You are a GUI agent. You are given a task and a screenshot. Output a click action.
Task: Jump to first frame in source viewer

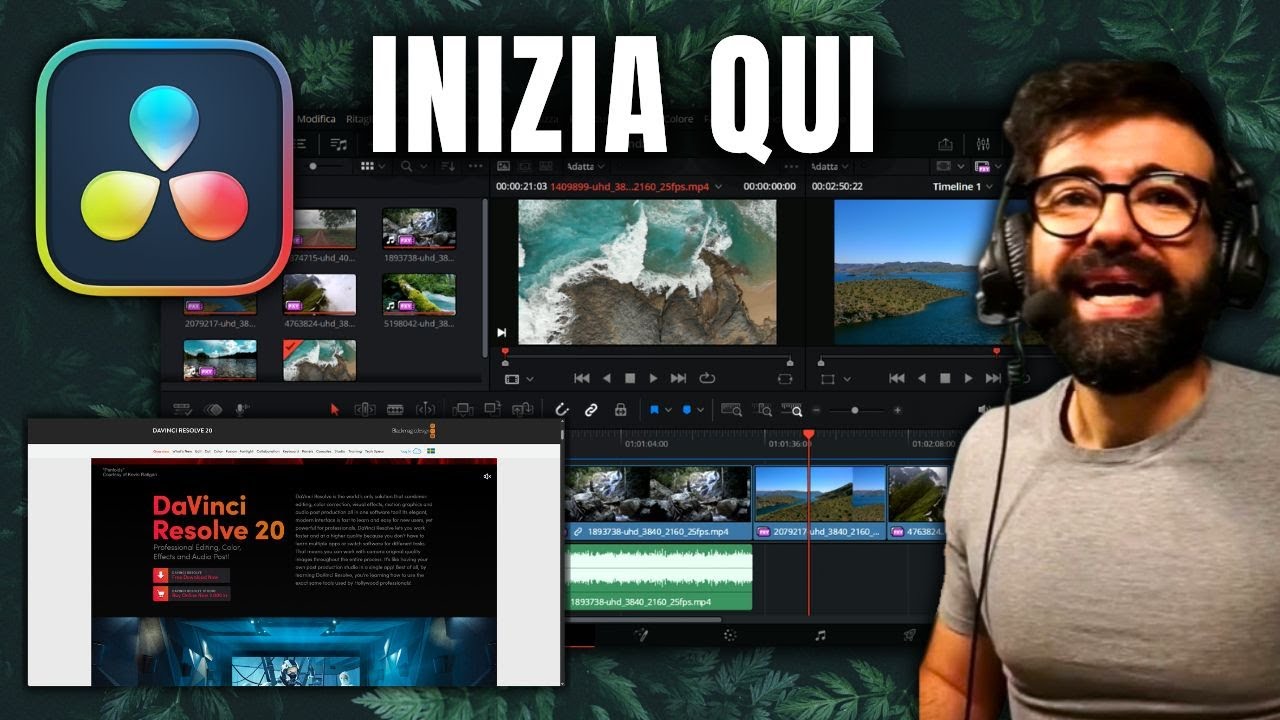[581, 378]
